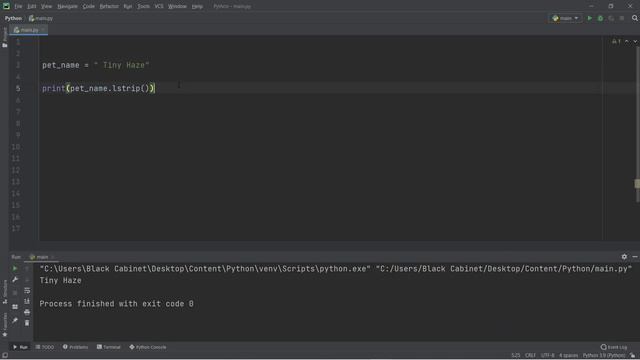Toggle soft-wrap in Run console
The width and height of the screenshot is (640, 360).
[x=27, y=291]
